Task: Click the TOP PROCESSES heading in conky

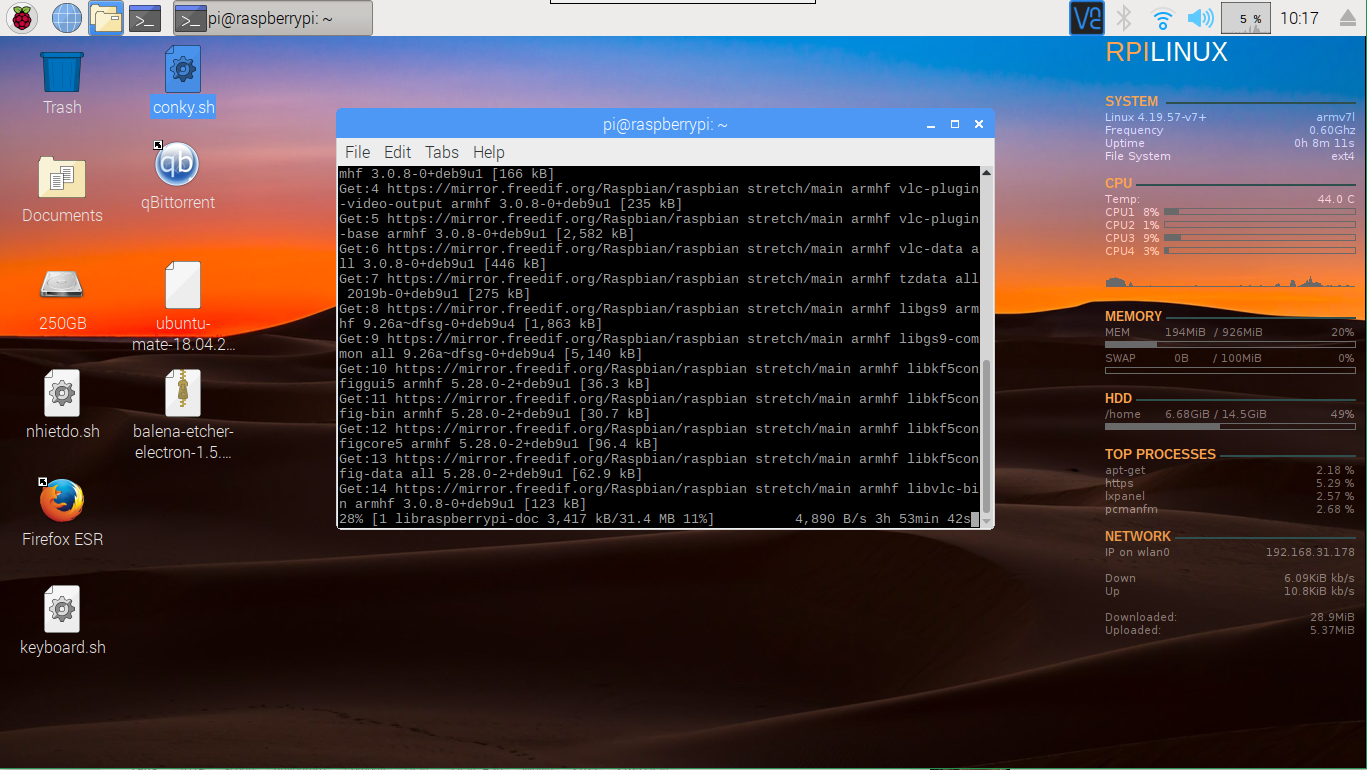Action: pos(1160,454)
